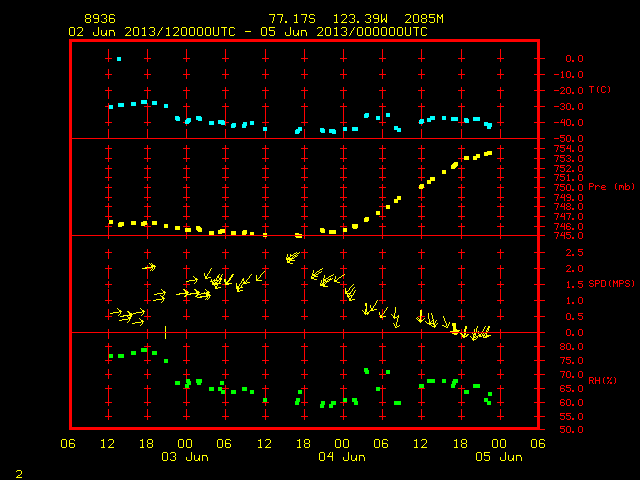Click the RH(%) humidity axis label
This screenshot has height=480, width=640.
pos(602,380)
